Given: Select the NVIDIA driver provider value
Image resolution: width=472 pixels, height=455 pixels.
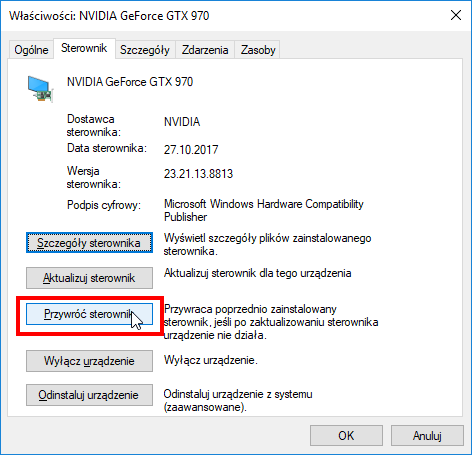Looking at the screenshot, I should click(182, 122).
